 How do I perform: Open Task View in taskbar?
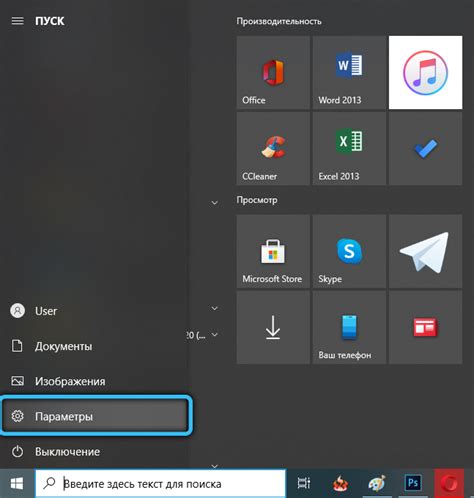click(304, 483)
